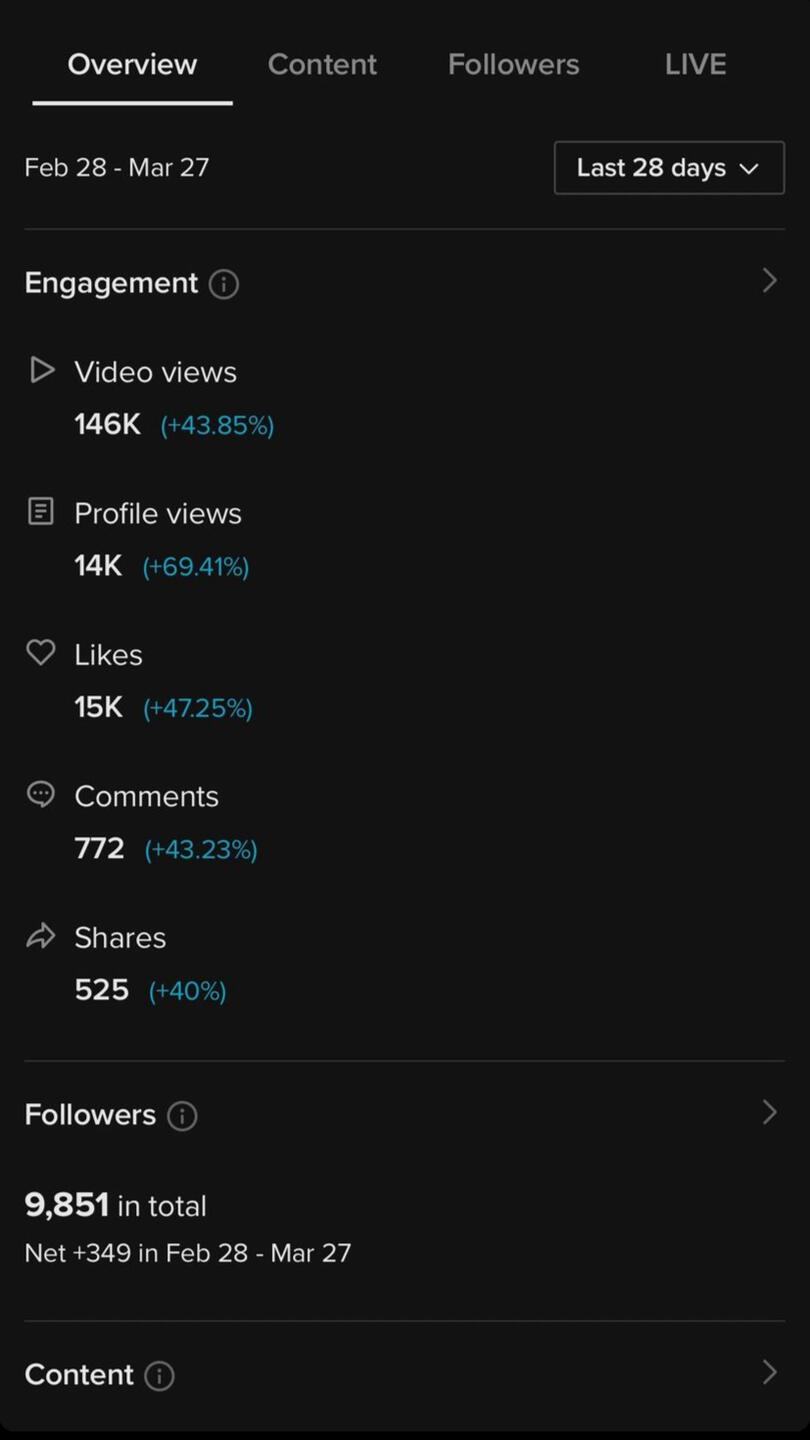Viewport: 810px width, 1440px height.
Task: Click the Followers info icon
Action: (x=182, y=1116)
